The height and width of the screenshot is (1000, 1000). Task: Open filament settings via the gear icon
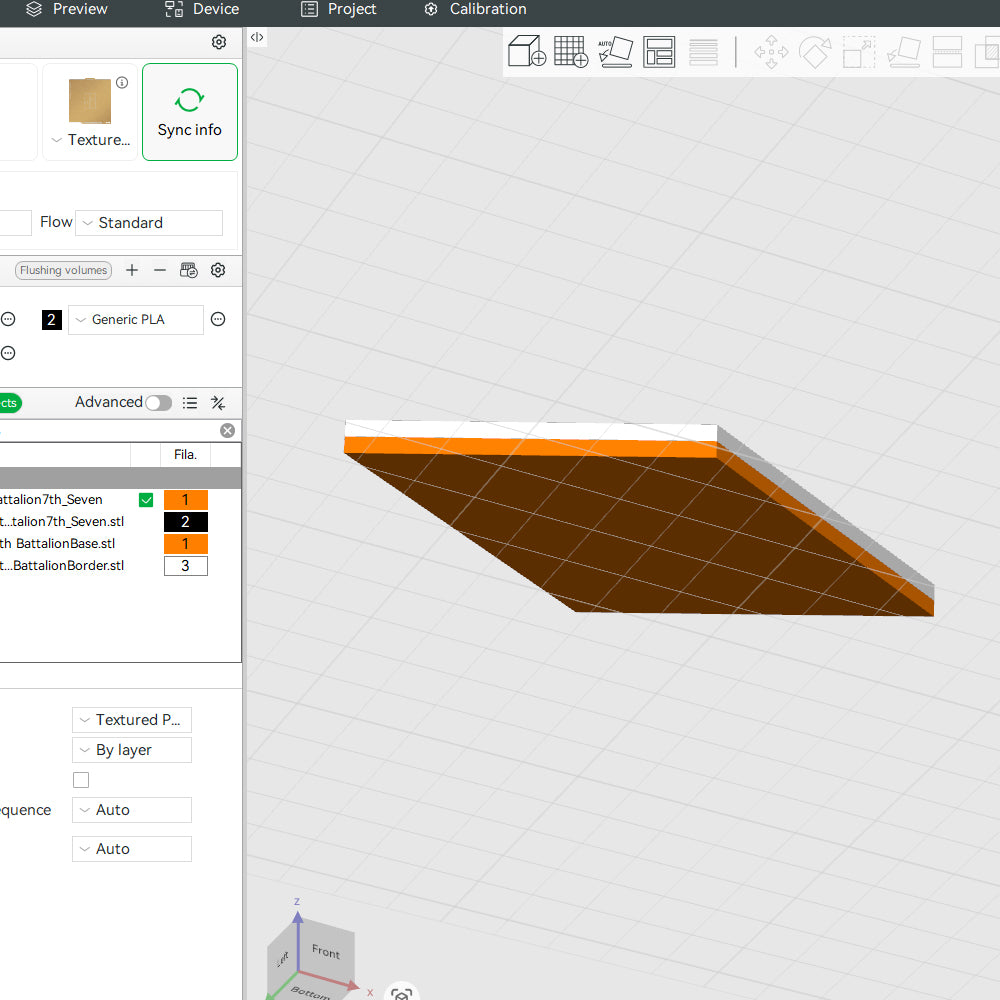(x=218, y=270)
